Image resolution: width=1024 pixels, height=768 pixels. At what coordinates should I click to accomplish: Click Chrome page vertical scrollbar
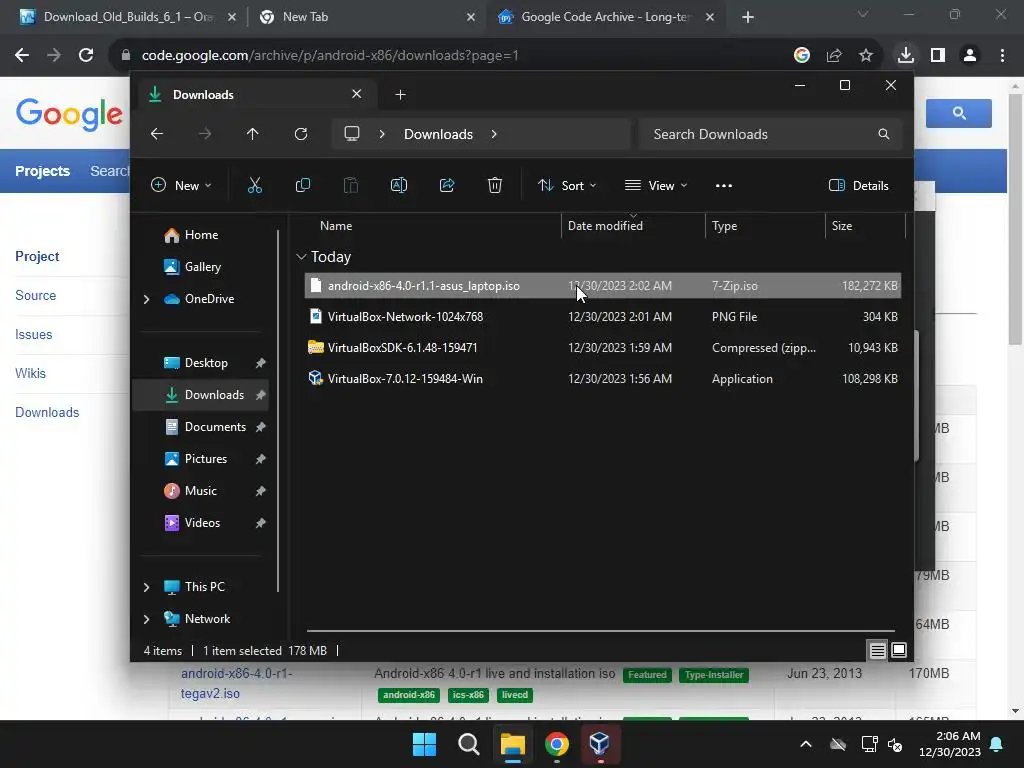pos(1015,218)
